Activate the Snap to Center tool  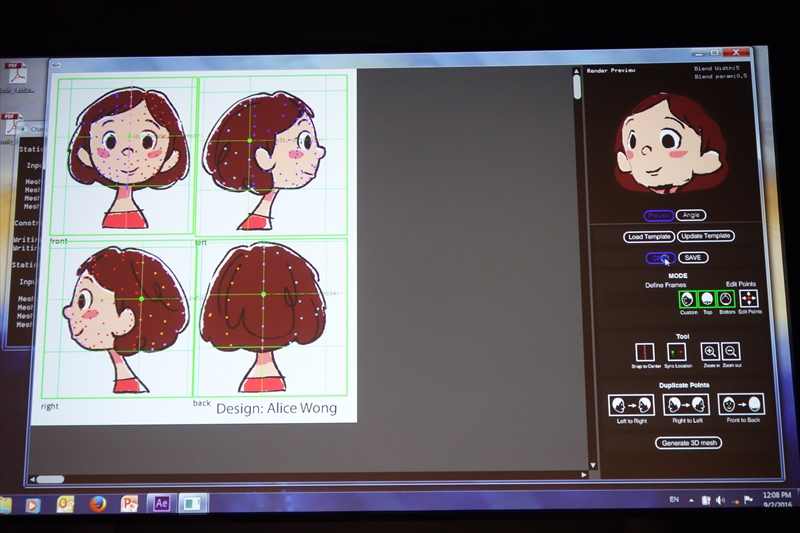click(x=645, y=352)
